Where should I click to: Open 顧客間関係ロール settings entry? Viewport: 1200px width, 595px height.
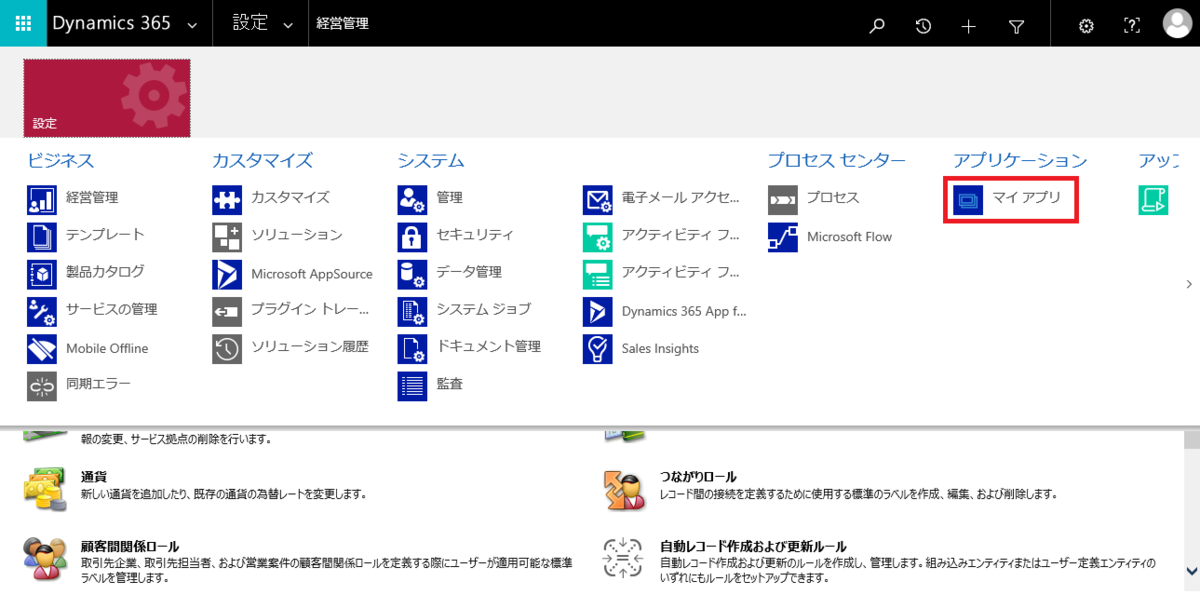click(130, 547)
